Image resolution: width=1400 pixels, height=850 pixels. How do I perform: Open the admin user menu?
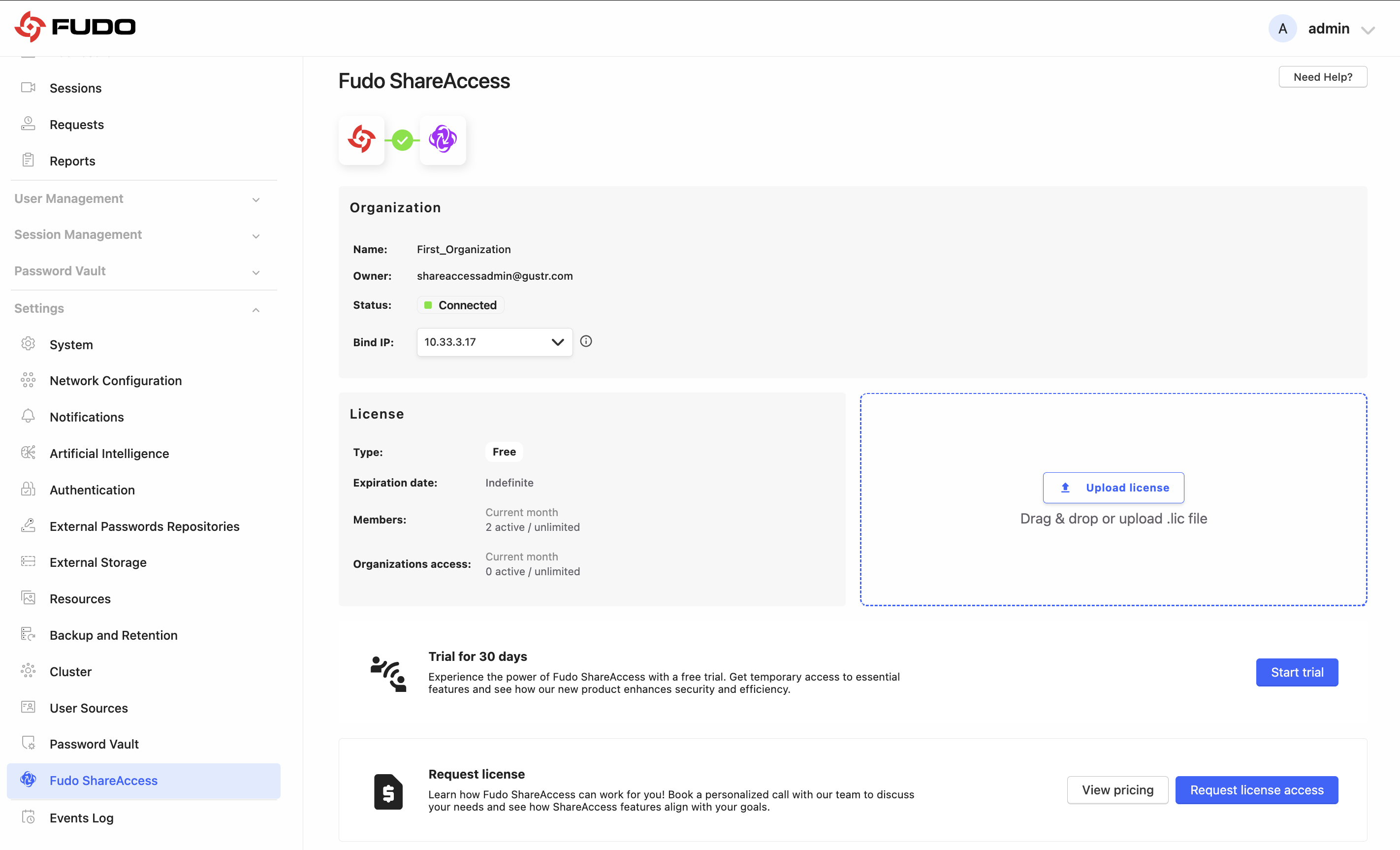(1322, 29)
